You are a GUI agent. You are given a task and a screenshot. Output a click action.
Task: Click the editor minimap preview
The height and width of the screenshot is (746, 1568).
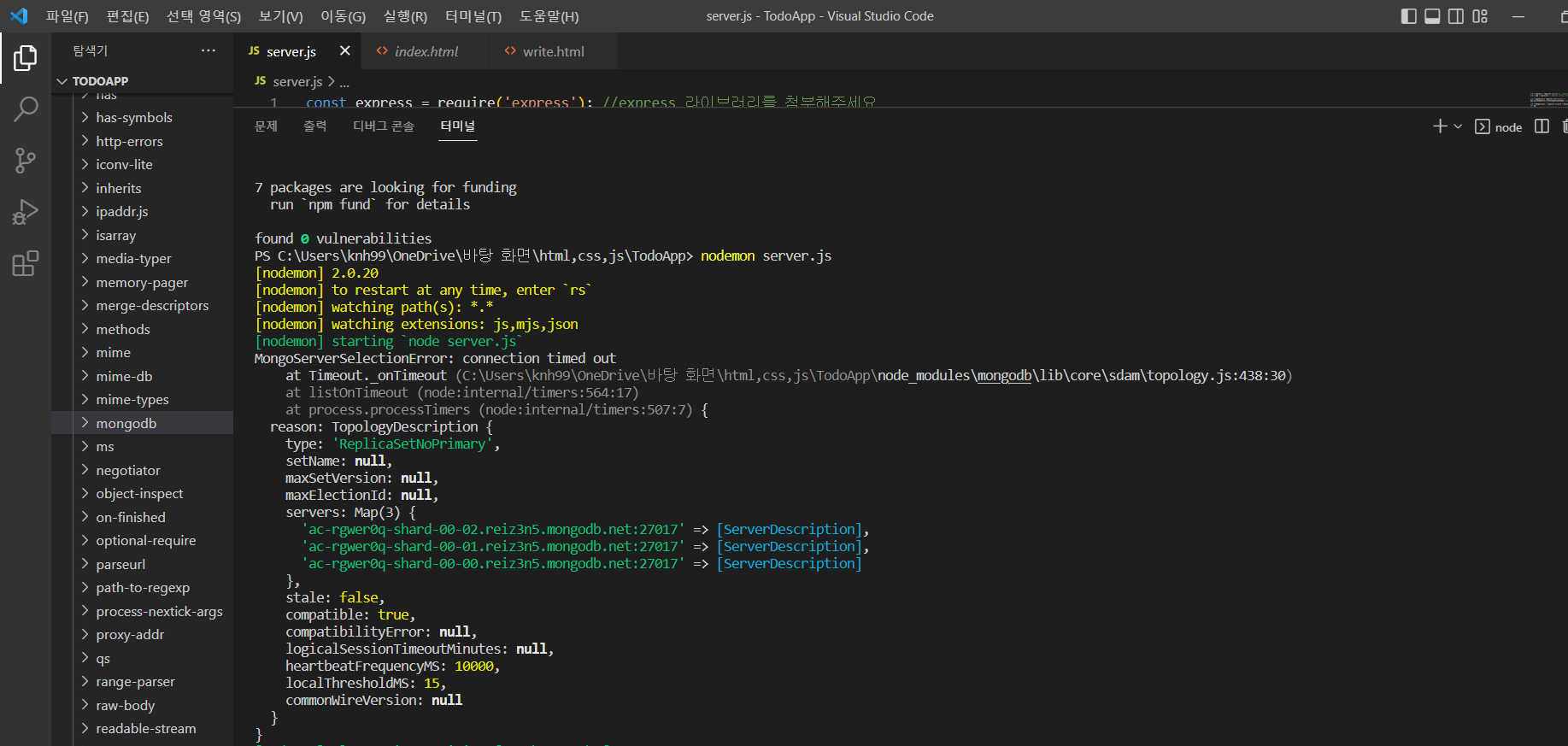click(x=1547, y=98)
